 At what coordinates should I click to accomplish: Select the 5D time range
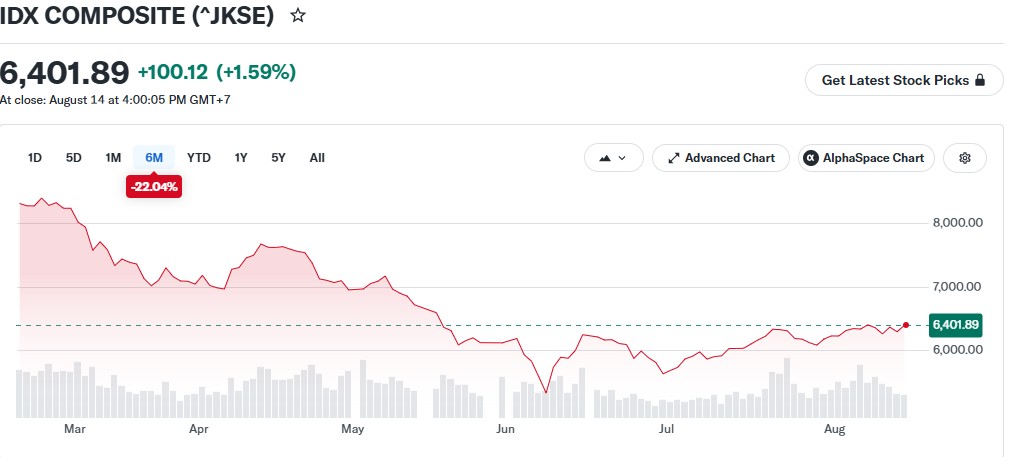[74, 158]
